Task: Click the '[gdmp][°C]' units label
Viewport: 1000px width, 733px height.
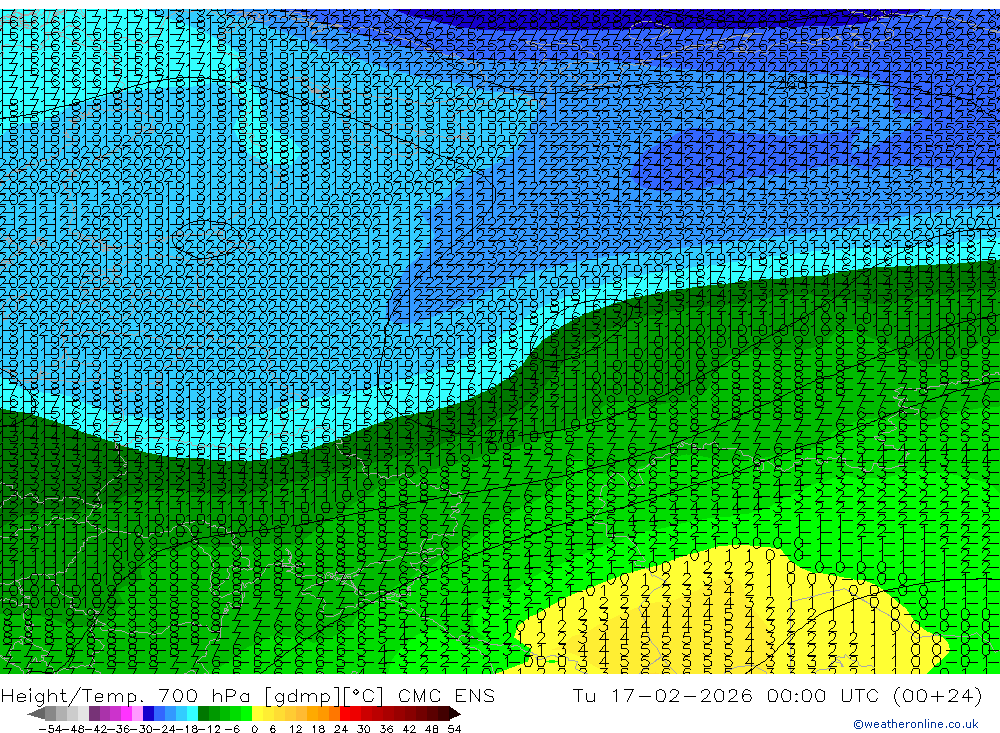Action: coord(323,696)
